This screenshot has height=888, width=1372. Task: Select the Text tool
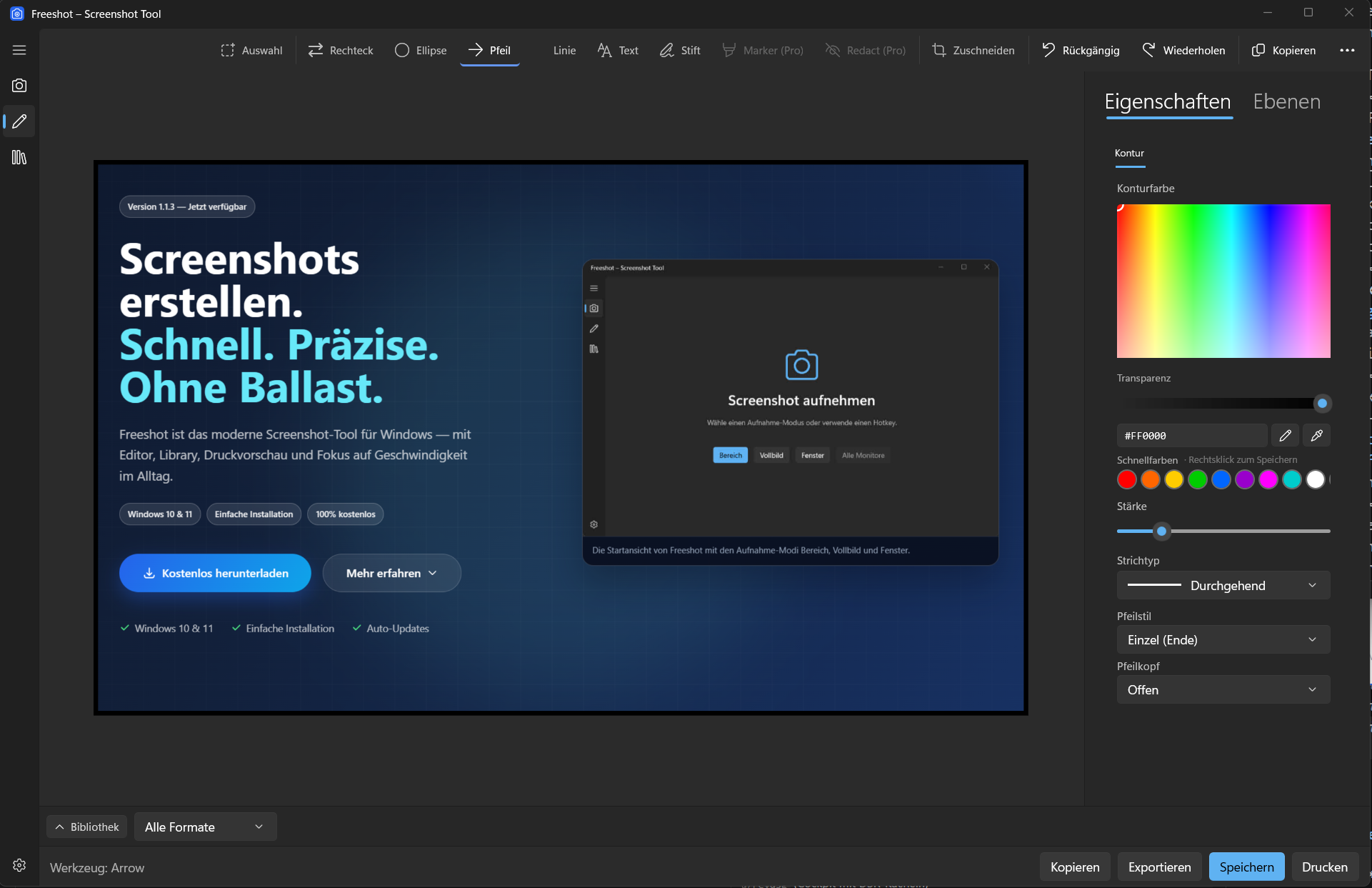tap(618, 50)
